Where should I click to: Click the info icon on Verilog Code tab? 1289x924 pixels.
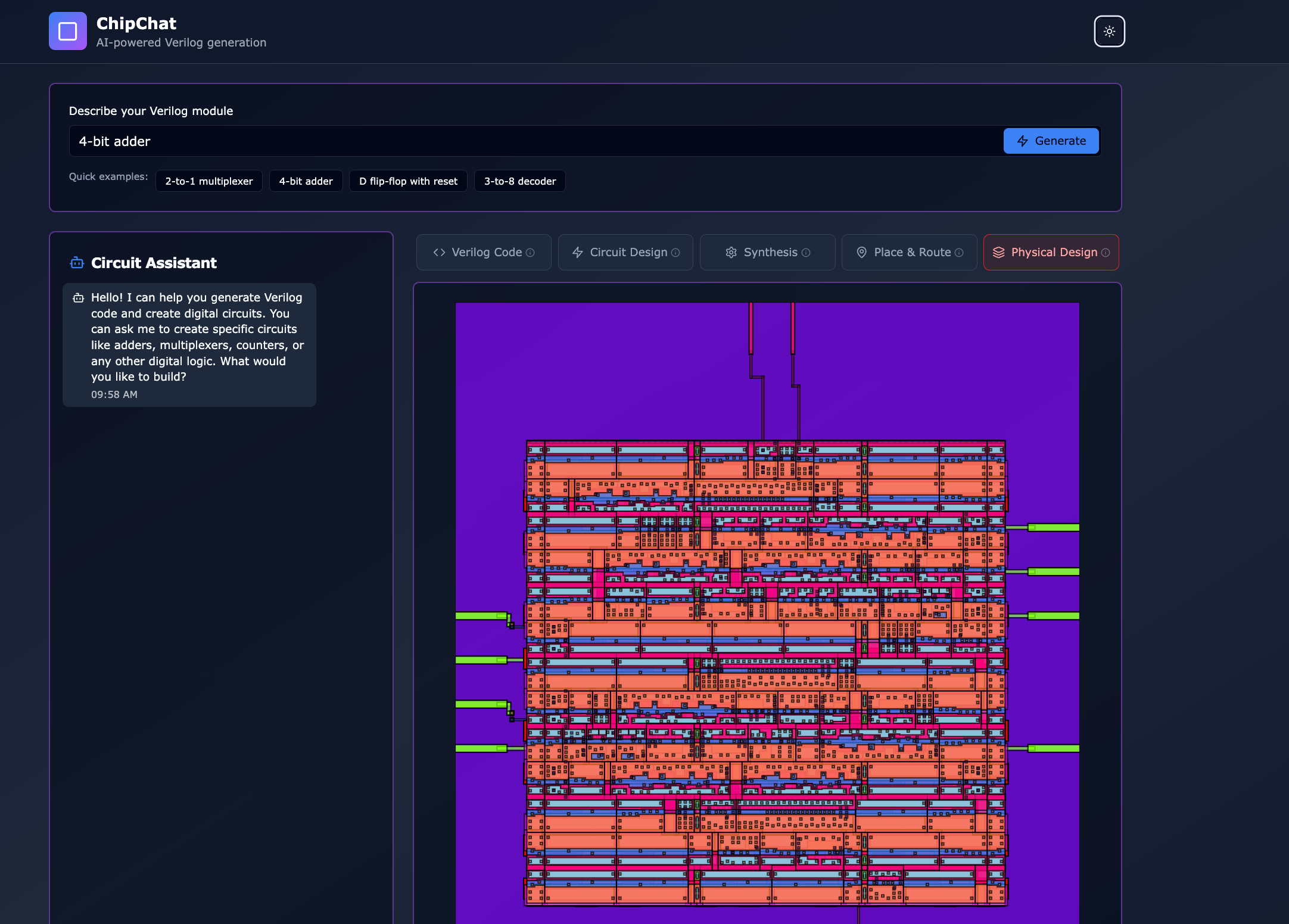(x=530, y=253)
